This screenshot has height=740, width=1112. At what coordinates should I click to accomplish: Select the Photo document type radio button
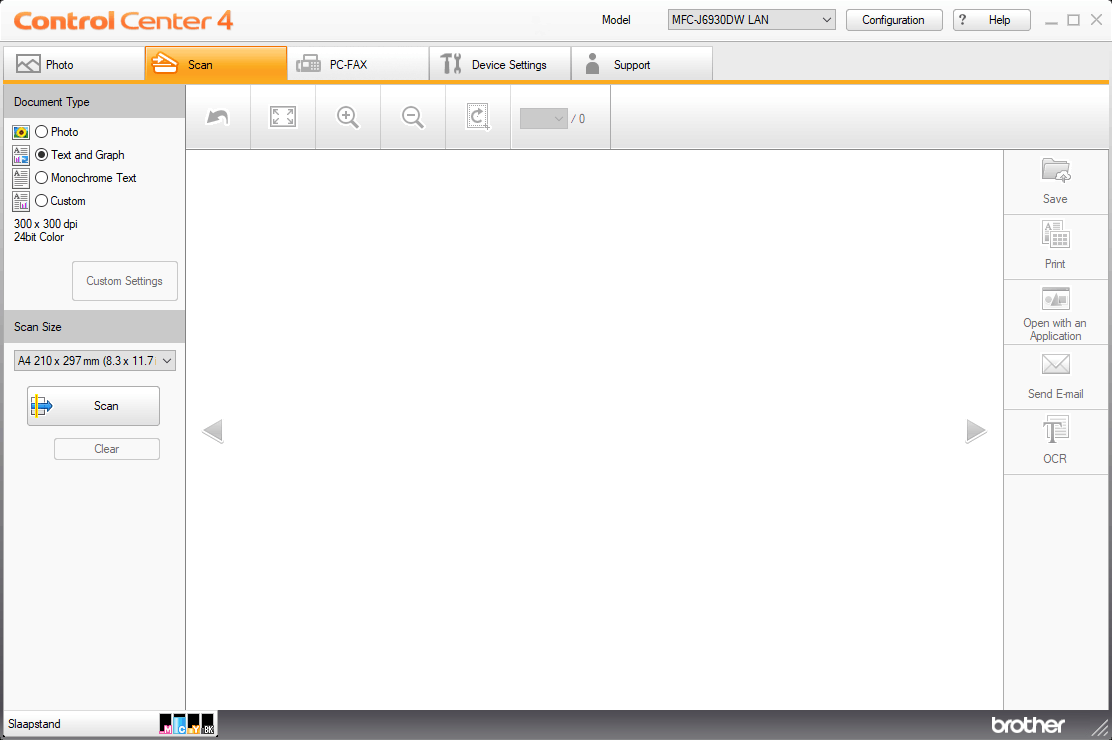tap(42, 132)
